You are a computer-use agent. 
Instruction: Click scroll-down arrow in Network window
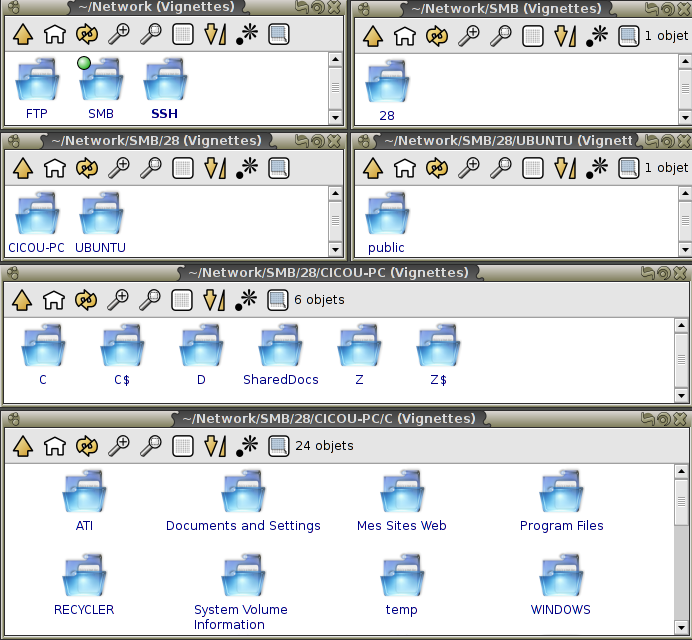[335, 117]
